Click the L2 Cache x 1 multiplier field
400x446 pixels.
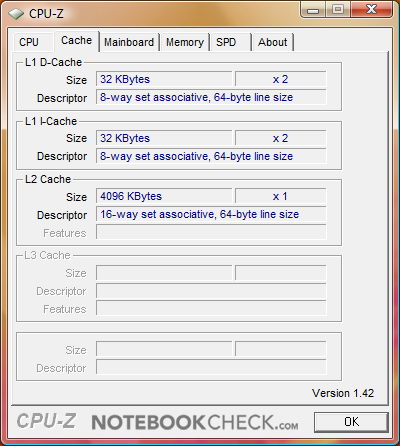(x=280, y=196)
